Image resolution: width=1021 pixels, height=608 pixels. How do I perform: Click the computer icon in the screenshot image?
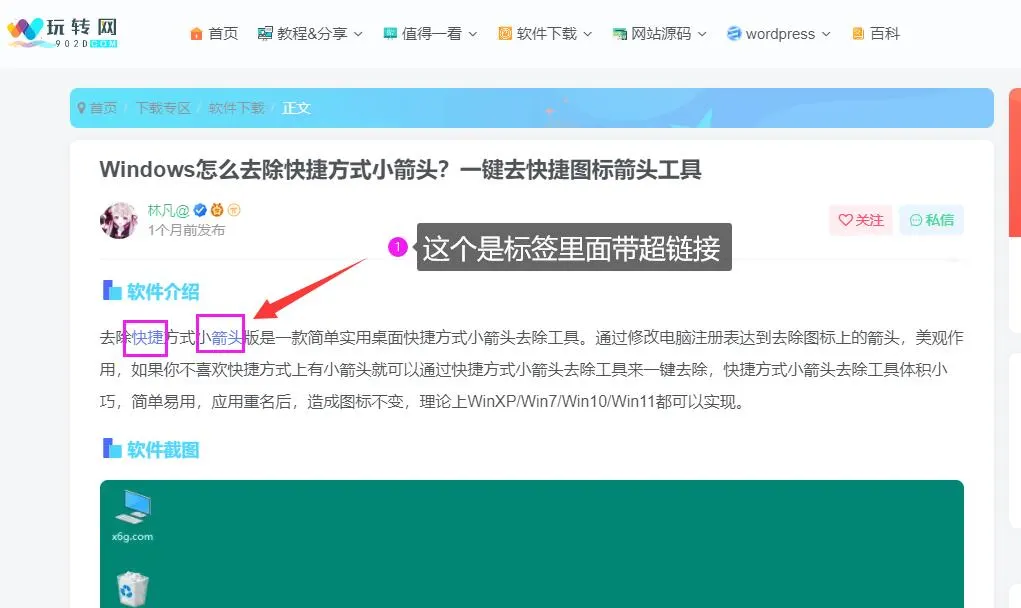[133, 507]
